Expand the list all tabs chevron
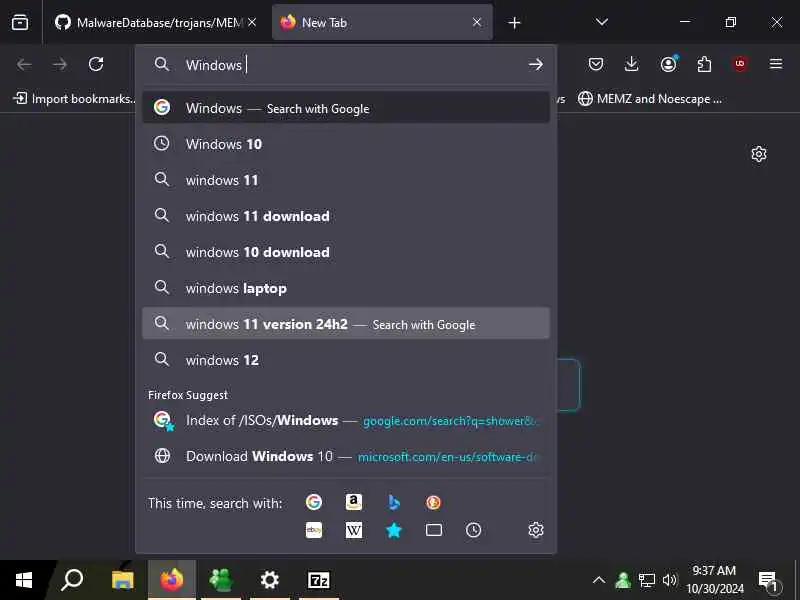The width and height of the screenshot is (800, 600). pyautogui.click(x=602, y=22)
